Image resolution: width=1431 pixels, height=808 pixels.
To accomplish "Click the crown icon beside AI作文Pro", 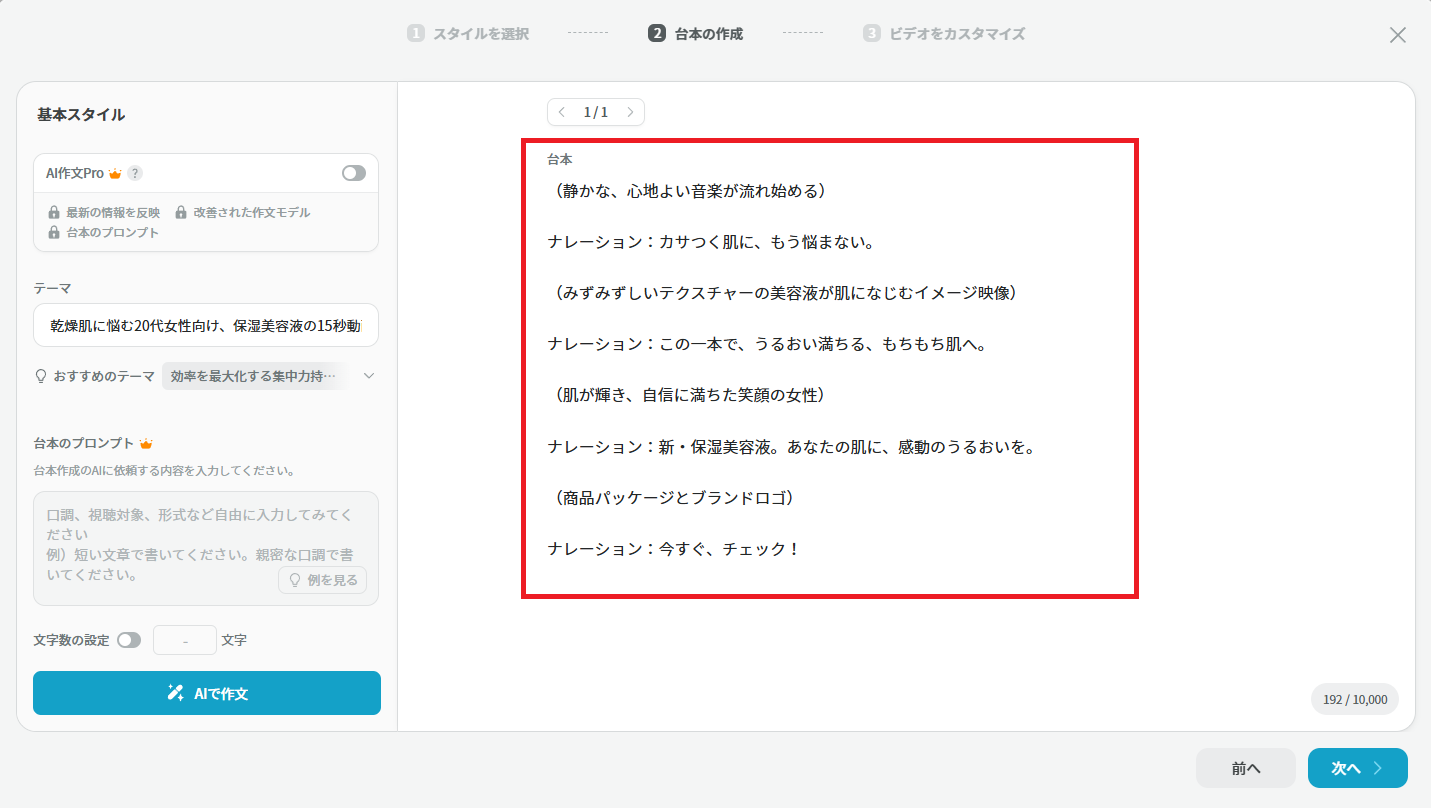I will [115, 173].
